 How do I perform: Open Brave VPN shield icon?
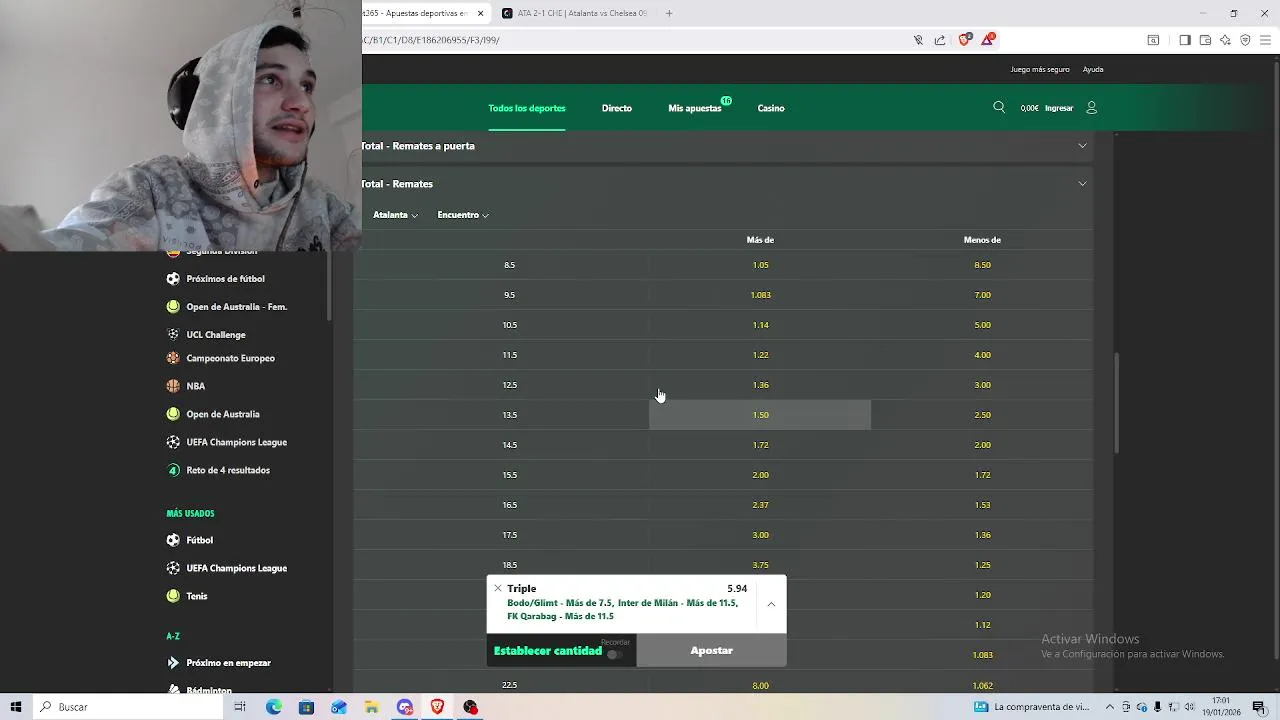(x=1245, y=40)
